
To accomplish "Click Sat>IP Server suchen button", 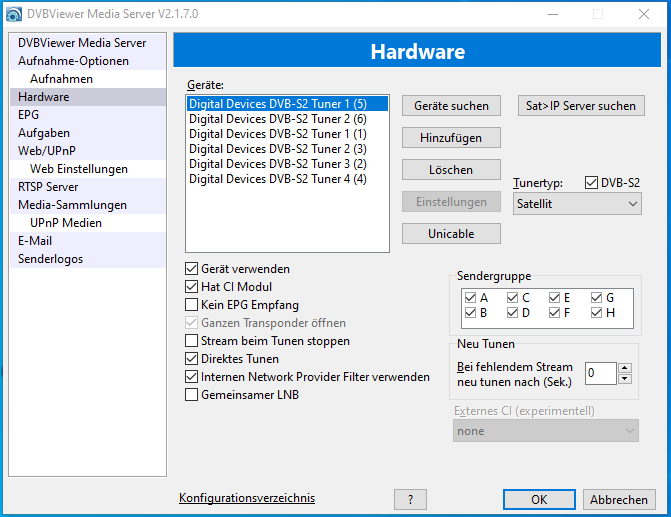I will [x=581, y=106].
